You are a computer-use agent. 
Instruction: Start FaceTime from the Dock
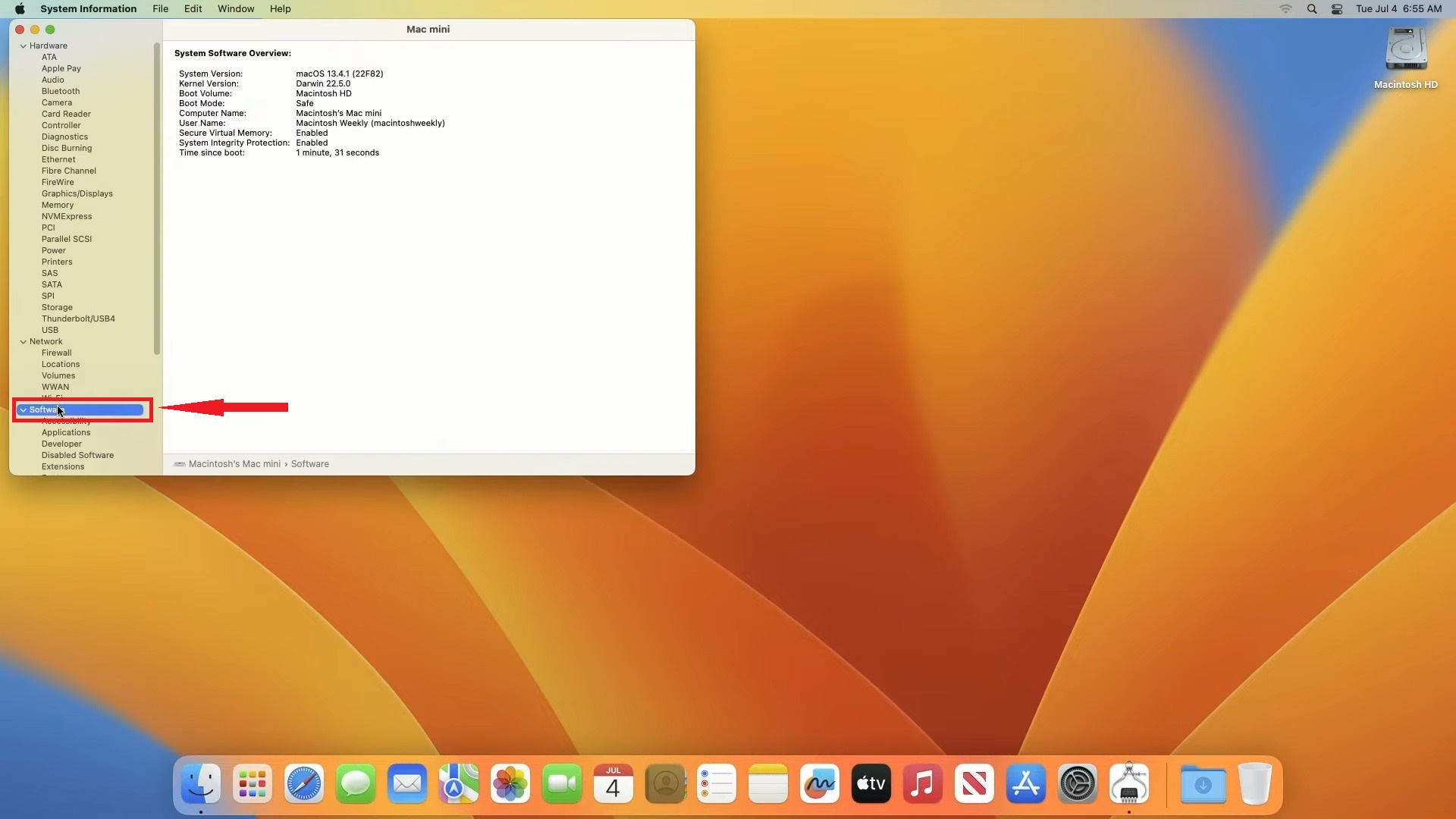pyautogui.click(x=562, y=783)
